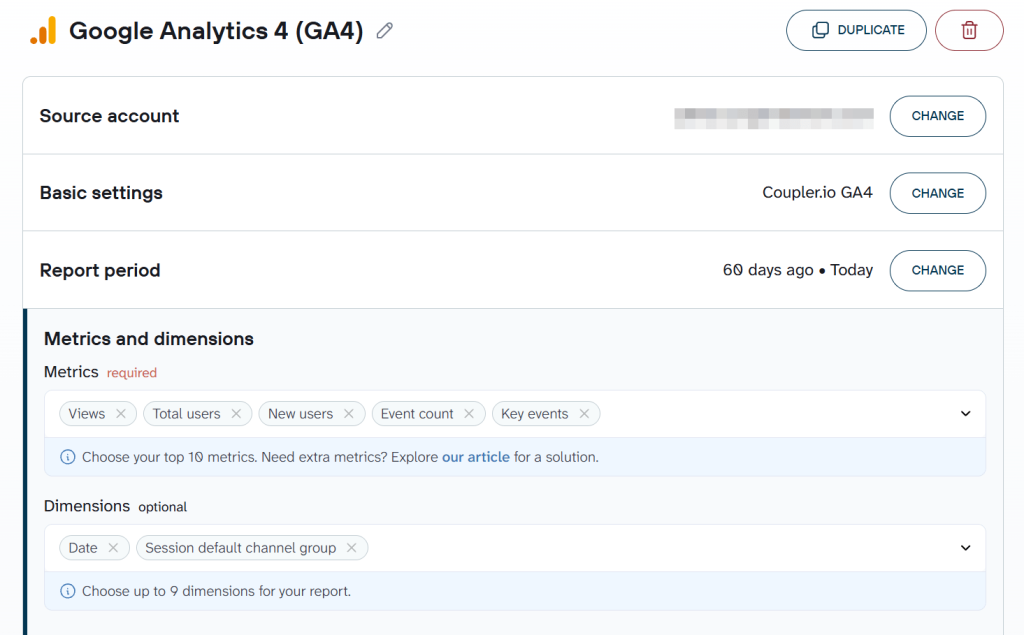Change the Report period
The image size is (1024, 635).
coord(938,270)
